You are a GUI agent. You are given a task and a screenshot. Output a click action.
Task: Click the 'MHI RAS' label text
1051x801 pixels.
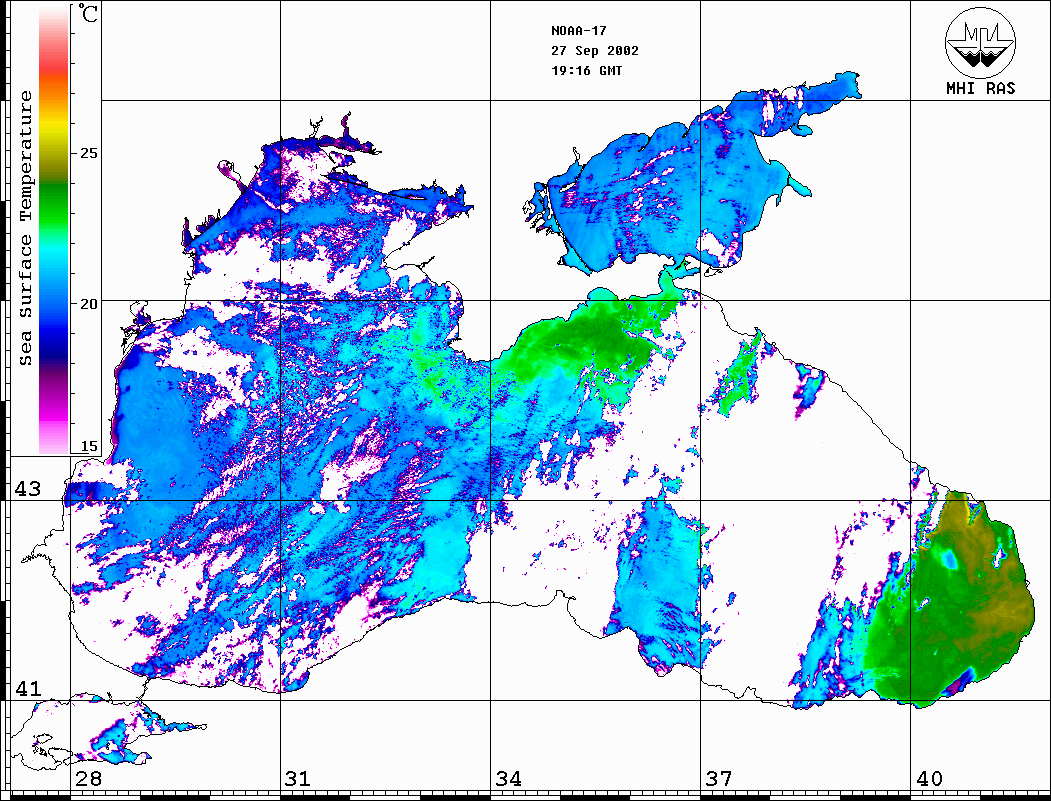click(981, 88)
